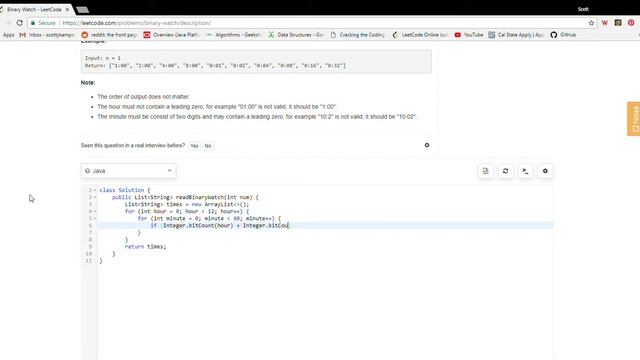Open the Data Structures bookmark
The width and height of the screenshot is (640, 360).
coord(296,35)
